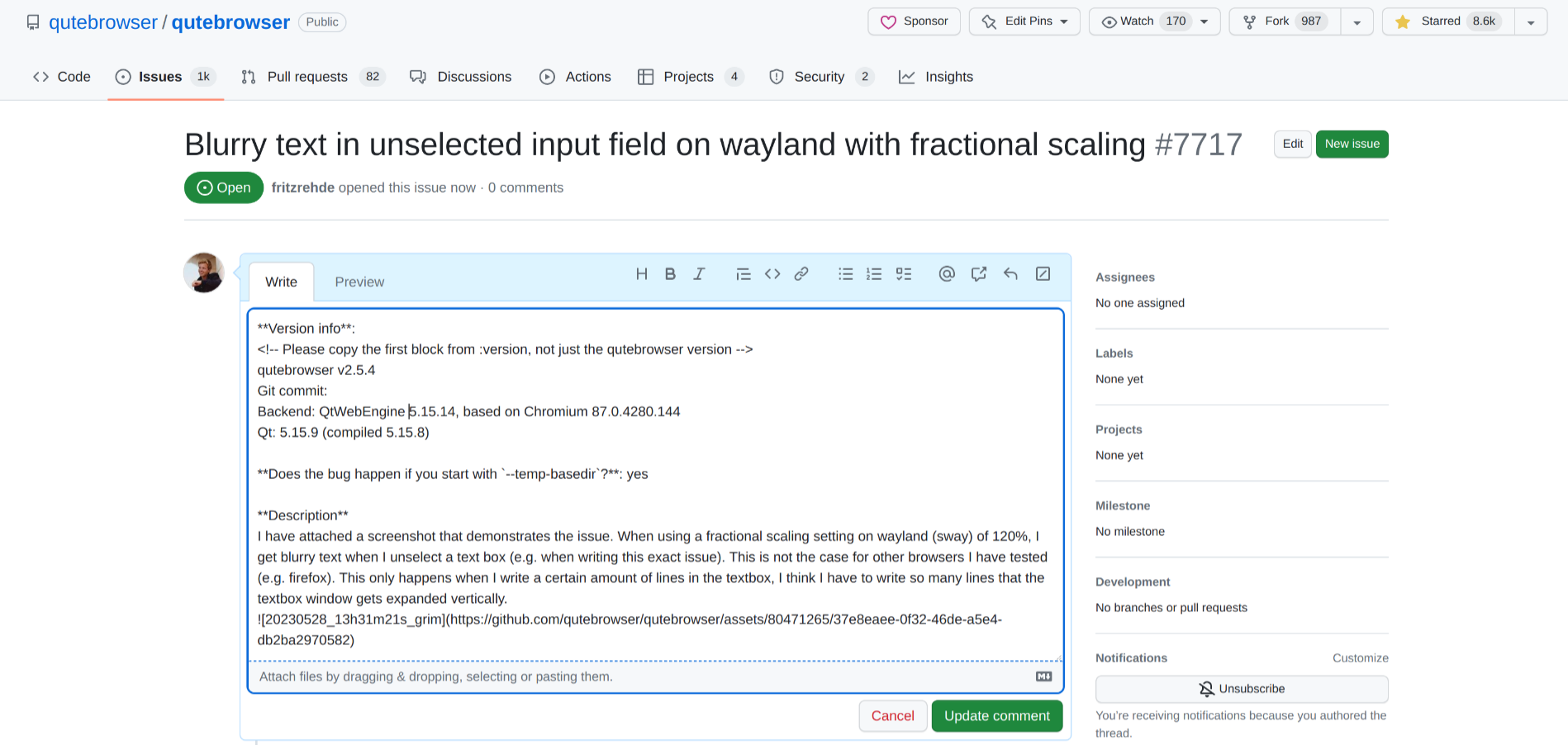The image size is (1568, 745).
Task: Insert a hyperlink using the link icon
Action: coord(802,273)
